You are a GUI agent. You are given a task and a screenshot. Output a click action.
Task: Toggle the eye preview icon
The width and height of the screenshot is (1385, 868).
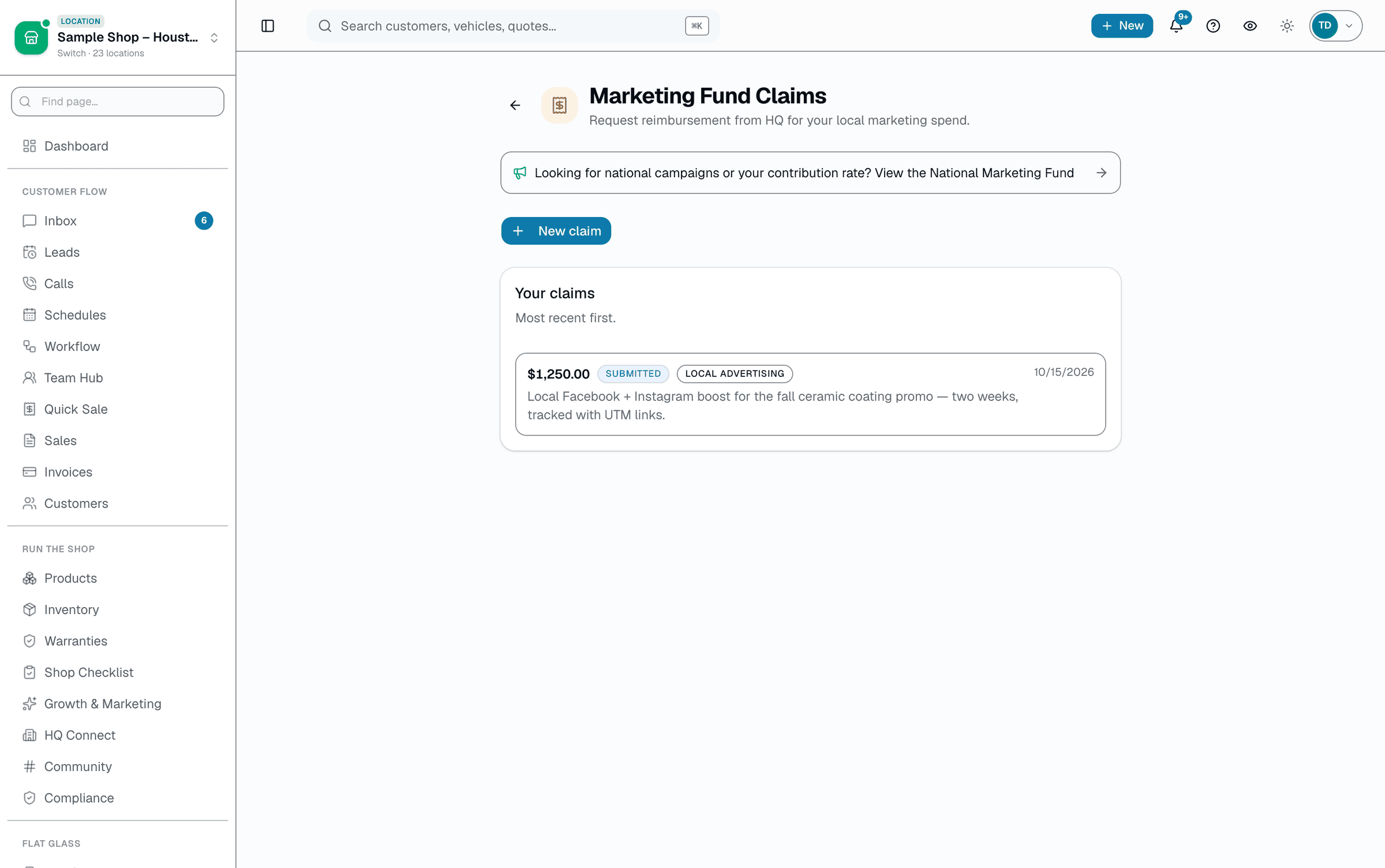[1250, 26]
